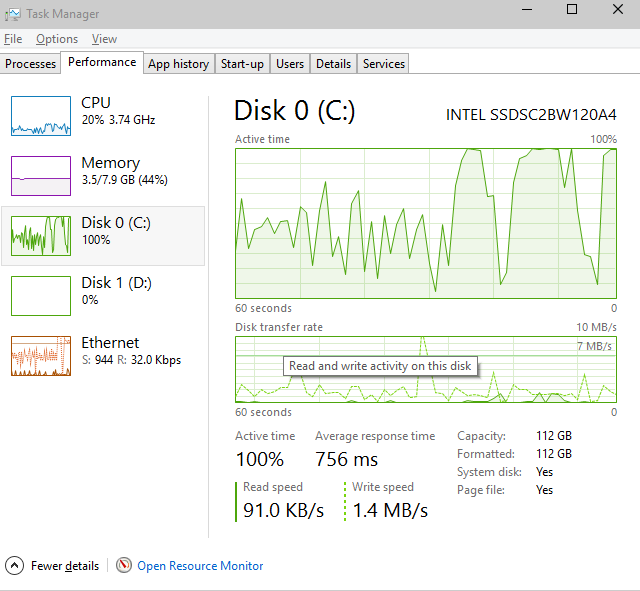
Task: Click the 100% active time value
Action: point(260,459)
